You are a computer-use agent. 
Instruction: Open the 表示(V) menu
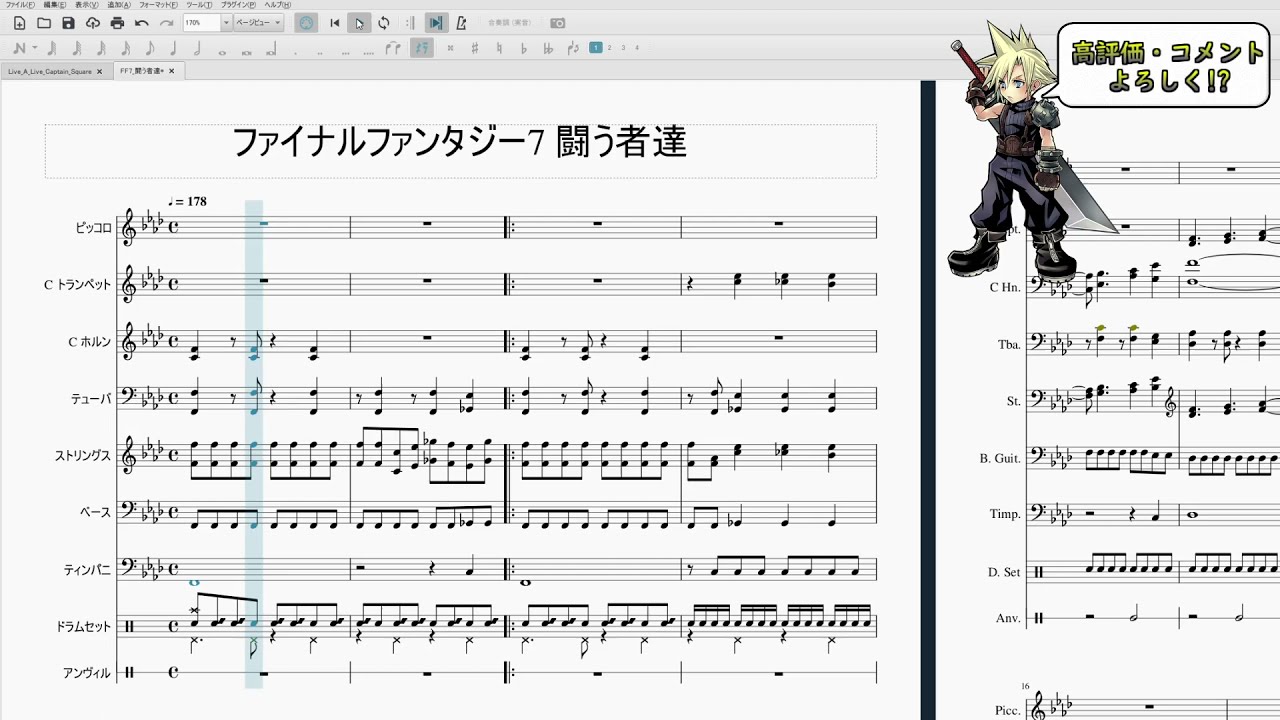(x=87, y=5)
